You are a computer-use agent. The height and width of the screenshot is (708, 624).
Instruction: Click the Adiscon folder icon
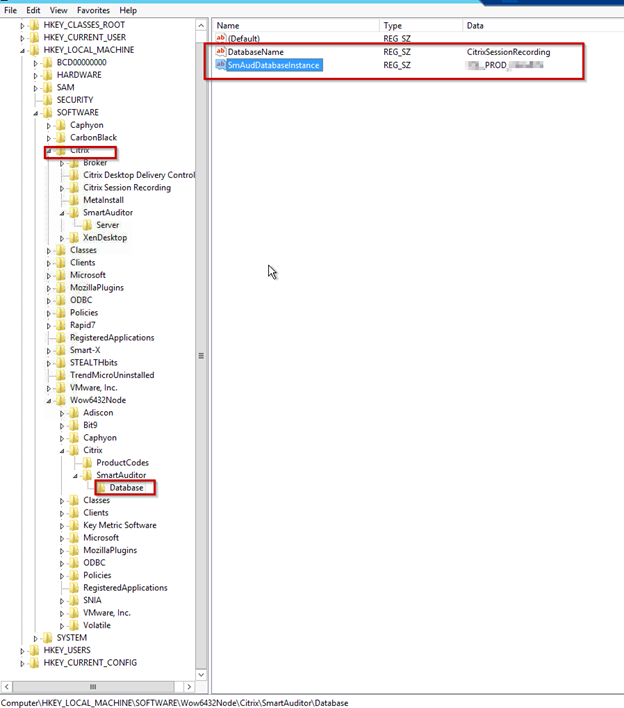74,413
